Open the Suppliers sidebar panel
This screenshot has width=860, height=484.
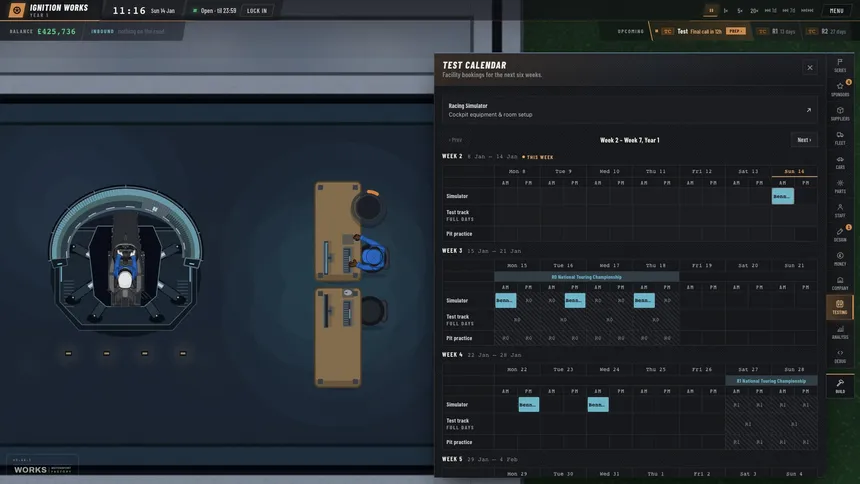click(x=840, y=113)
